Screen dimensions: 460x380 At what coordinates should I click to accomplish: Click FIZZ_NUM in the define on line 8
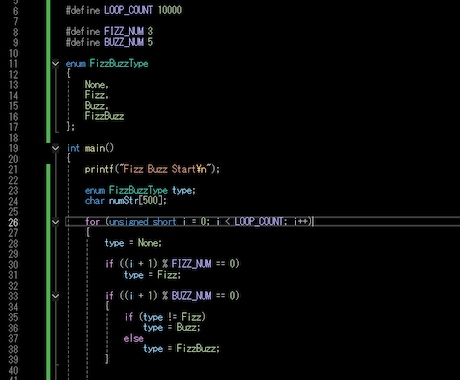tap(124, 31)
